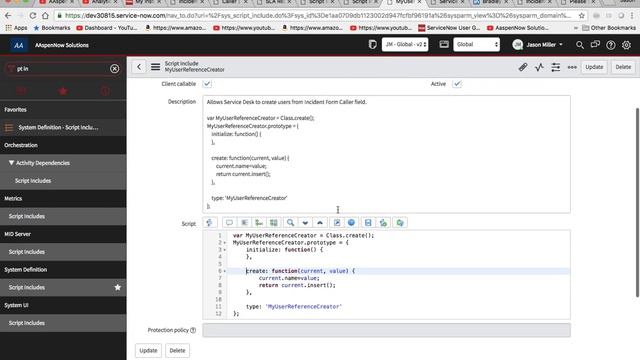Open Script Includes under Activity Dependencies

pyautogui.click(x=63, y=181)
